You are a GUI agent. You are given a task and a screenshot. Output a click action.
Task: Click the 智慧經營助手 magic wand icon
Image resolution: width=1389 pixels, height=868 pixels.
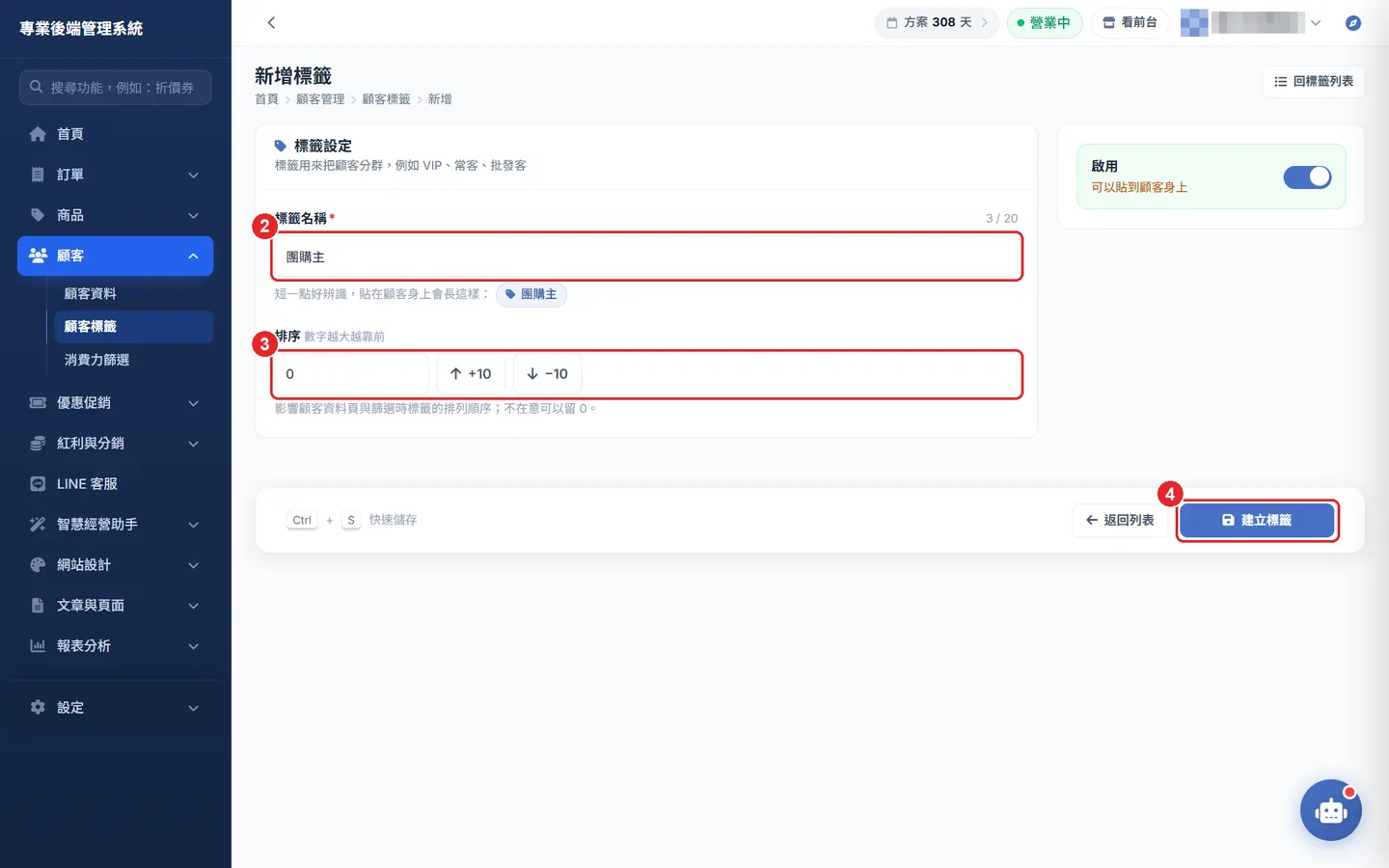pos(38,524)
